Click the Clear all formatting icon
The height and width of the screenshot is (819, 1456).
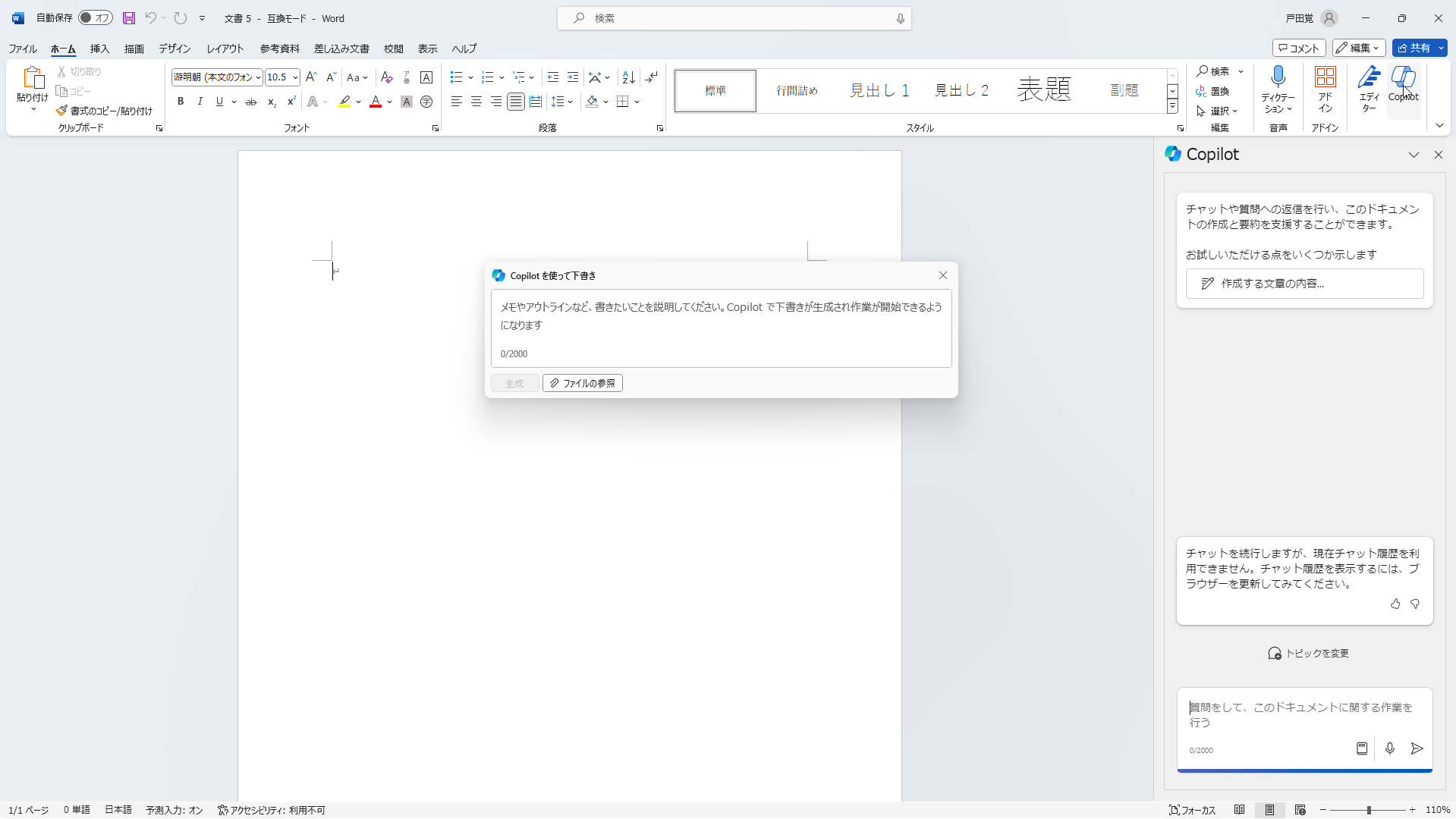pyautogui.click(x=387, y=77)
